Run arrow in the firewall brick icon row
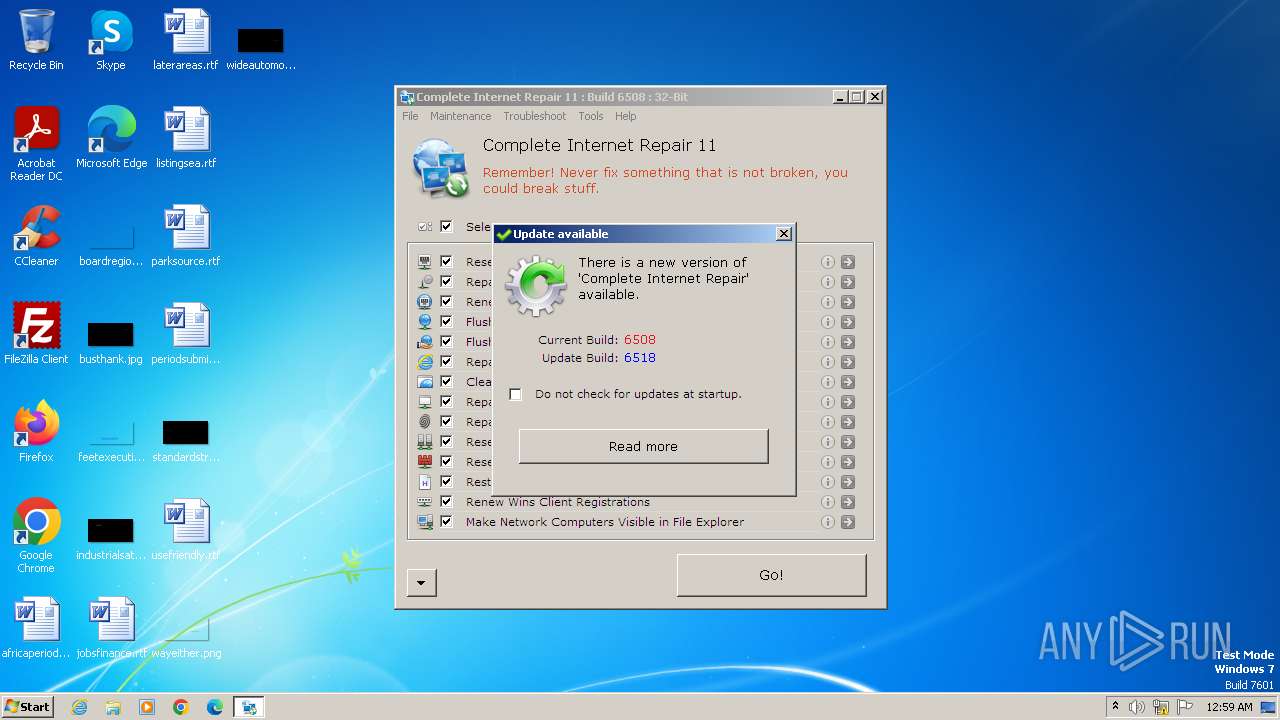This screenshot has height=720, width=1280. pyautogui.click(x=848, y=462)
